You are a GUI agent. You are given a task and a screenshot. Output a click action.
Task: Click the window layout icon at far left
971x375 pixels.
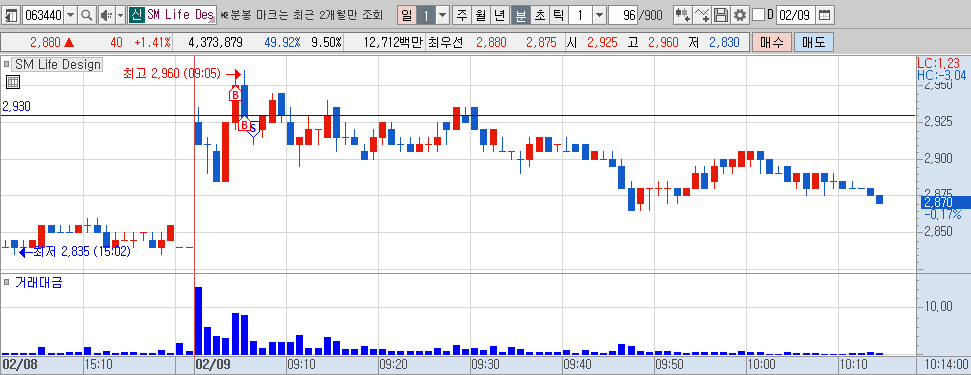click(12, 14)
